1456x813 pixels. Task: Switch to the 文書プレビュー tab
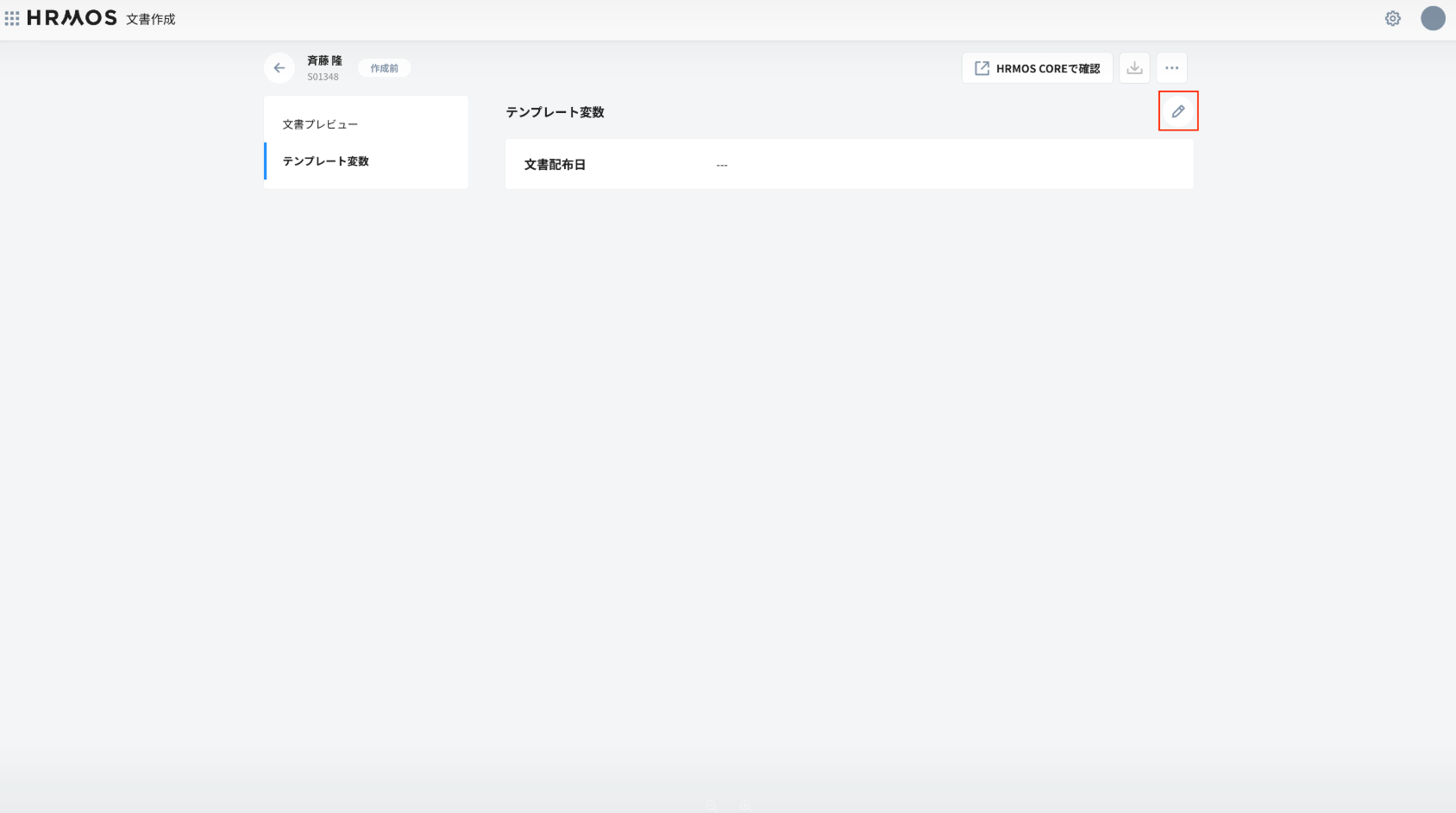(x=320, y=124)
